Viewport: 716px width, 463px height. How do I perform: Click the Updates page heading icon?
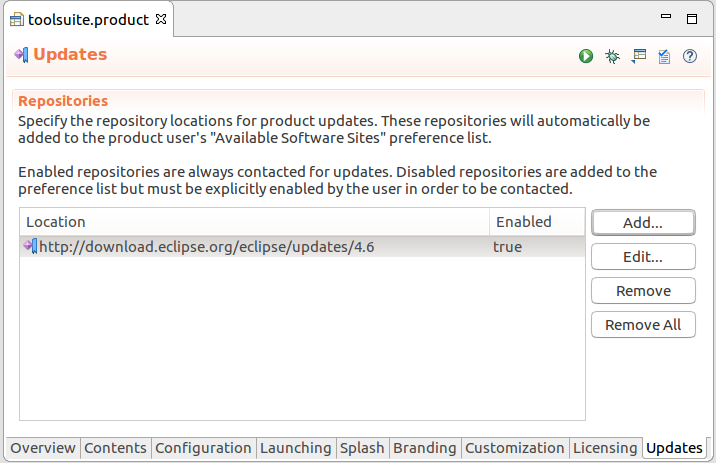pyautogui.click(x=21, y=55)
